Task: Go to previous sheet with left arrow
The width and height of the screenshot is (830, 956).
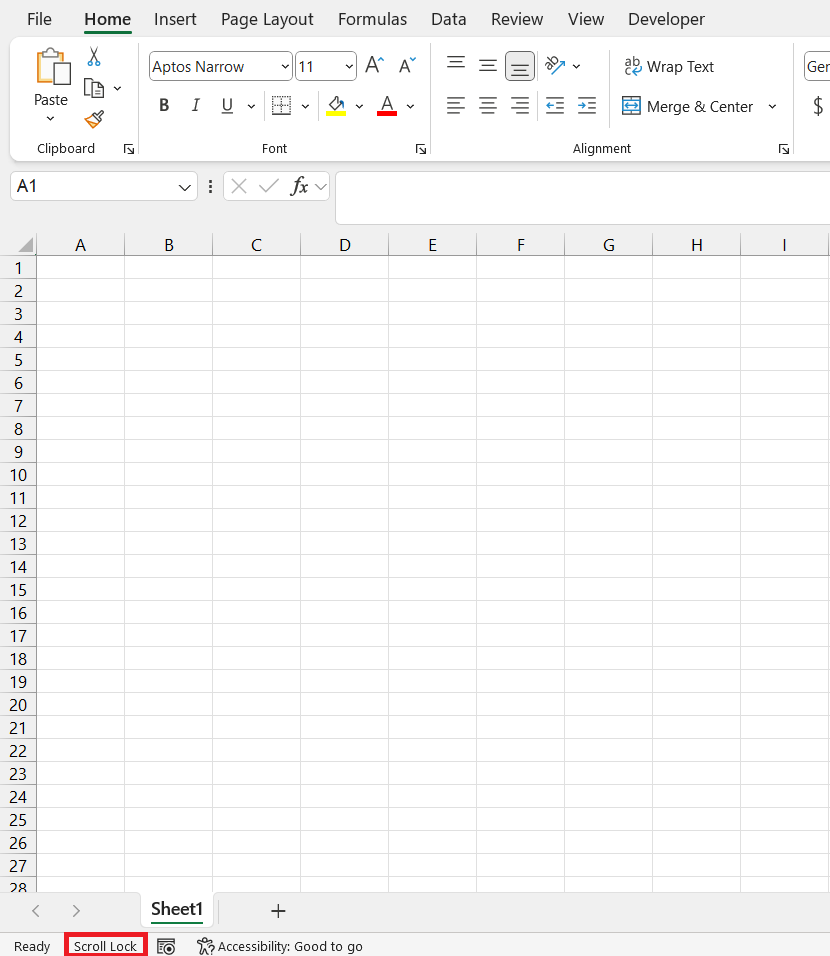Action: 36,911
